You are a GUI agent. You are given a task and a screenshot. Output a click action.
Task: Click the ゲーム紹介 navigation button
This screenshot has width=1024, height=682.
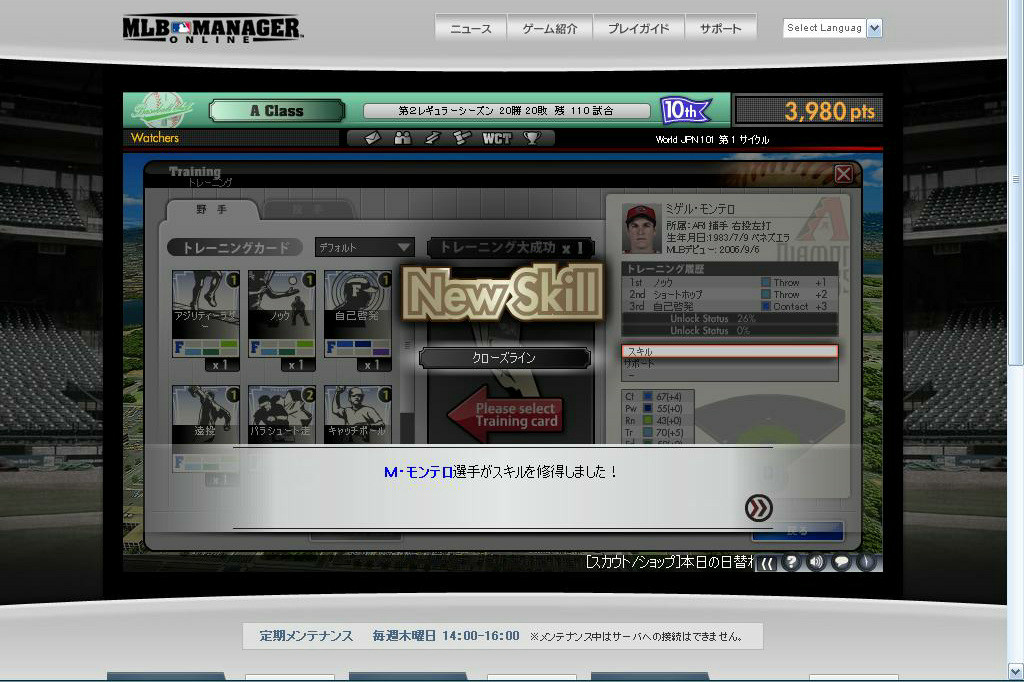tap(550, 29)
